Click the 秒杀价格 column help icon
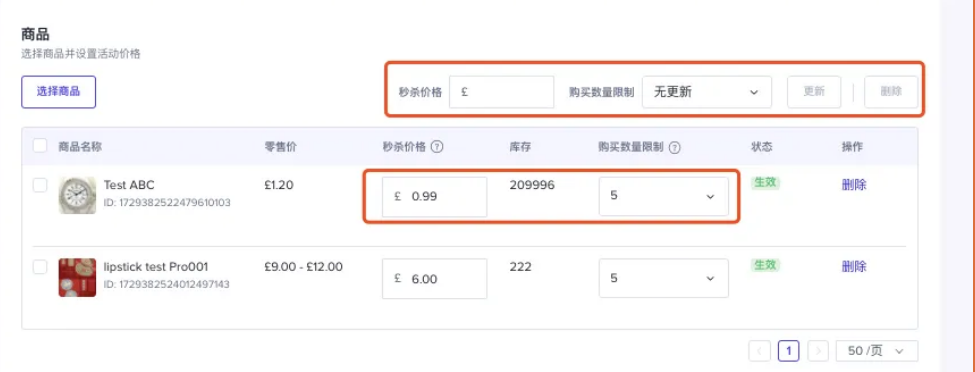This screenshot has height=372, width=975. 437,147
